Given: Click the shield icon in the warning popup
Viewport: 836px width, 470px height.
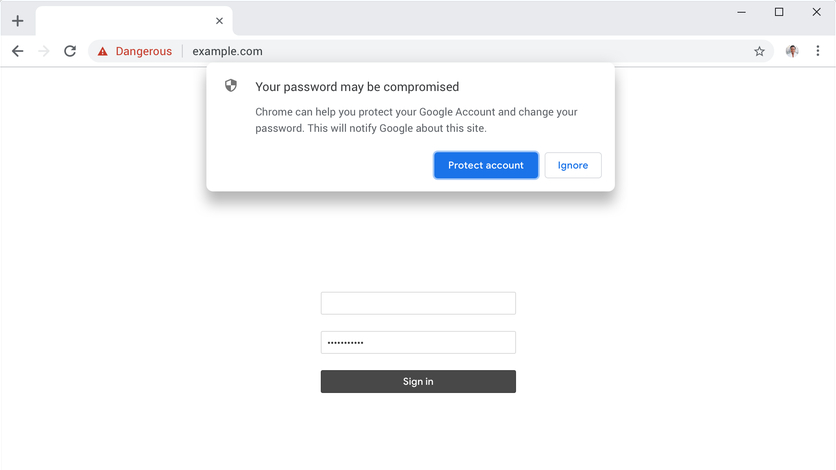Looking at the screenshot, I should click(x=231, y=86).
